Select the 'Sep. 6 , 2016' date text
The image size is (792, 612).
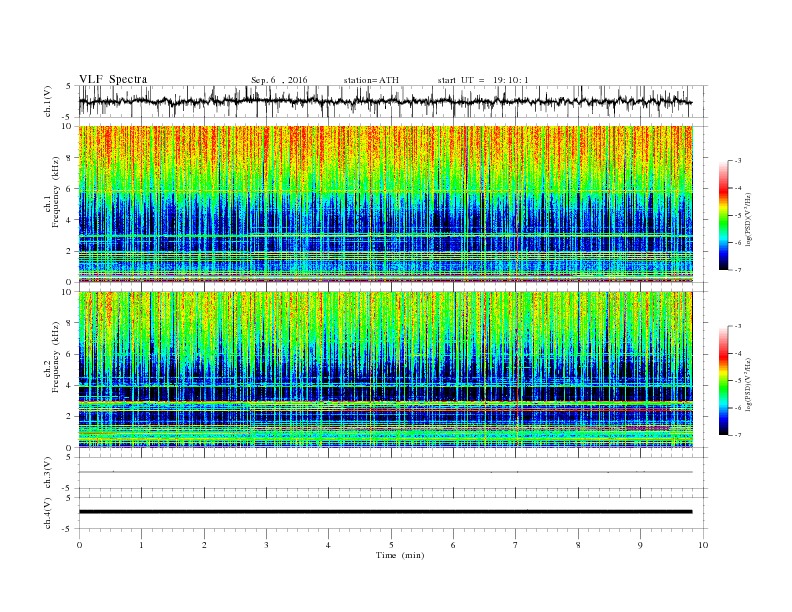click(279, 80)
